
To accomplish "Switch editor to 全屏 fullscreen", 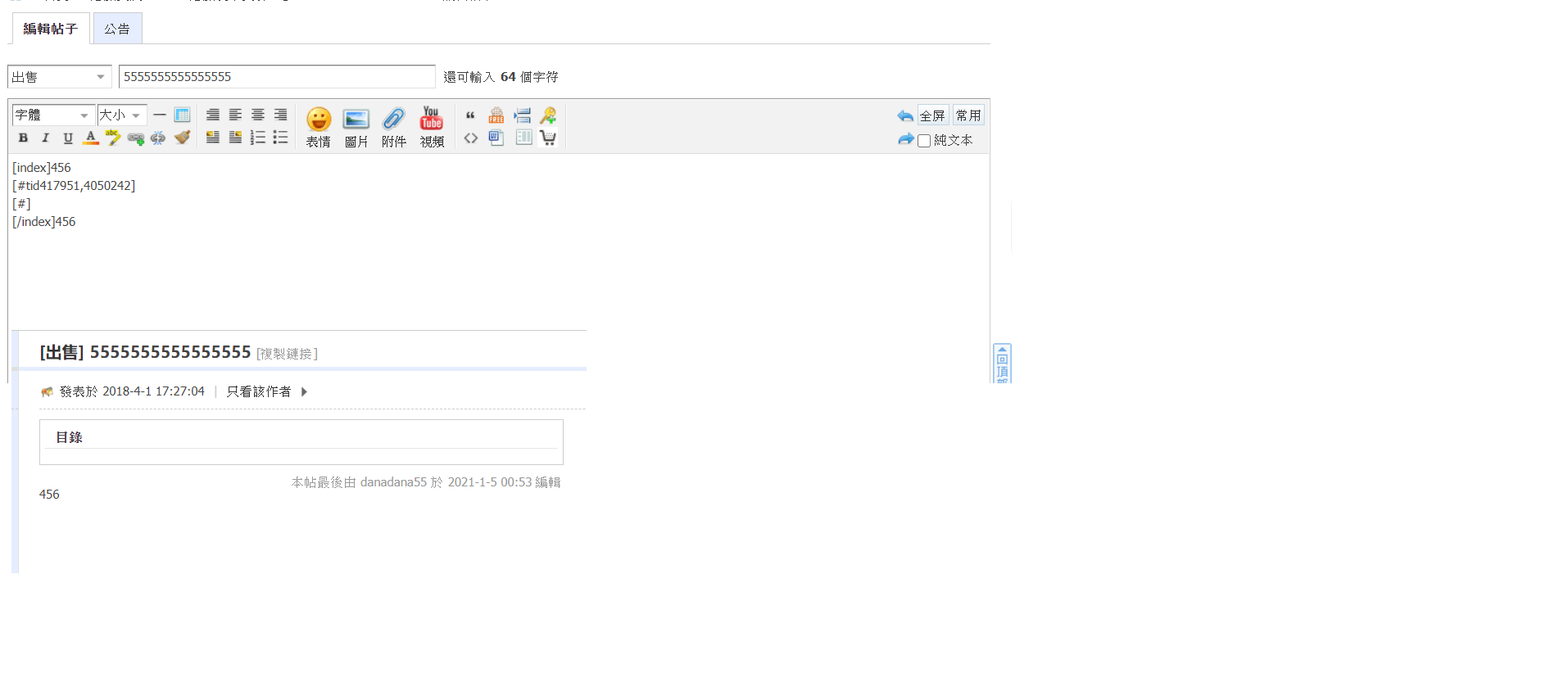I will click(x=933, y=115).
